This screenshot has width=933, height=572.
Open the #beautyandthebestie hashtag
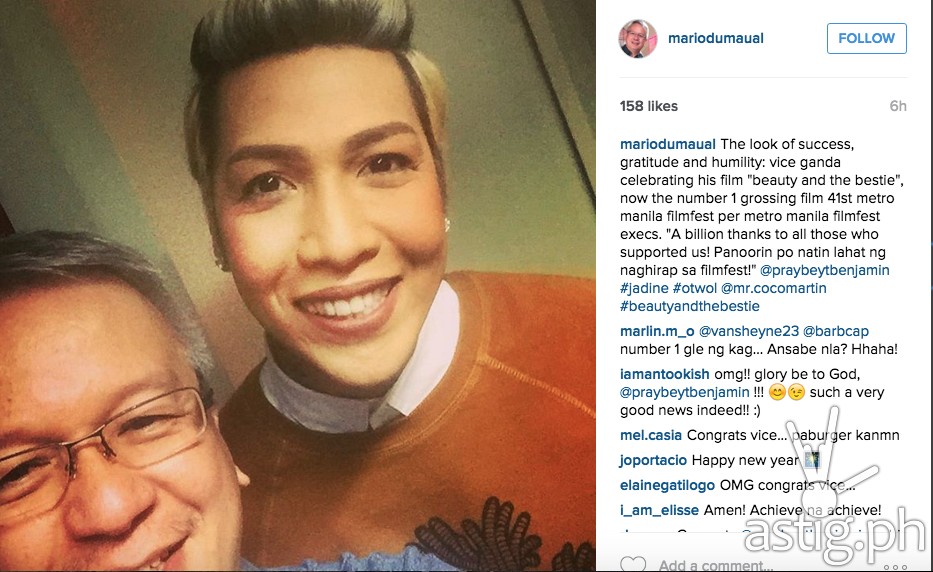pos(690,306)
